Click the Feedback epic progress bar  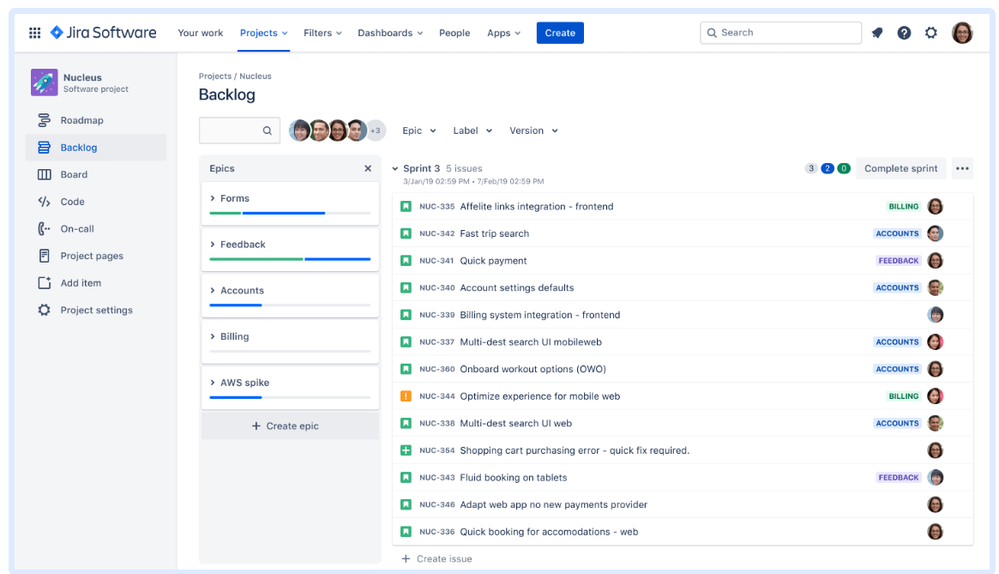[x=290, y=259]
